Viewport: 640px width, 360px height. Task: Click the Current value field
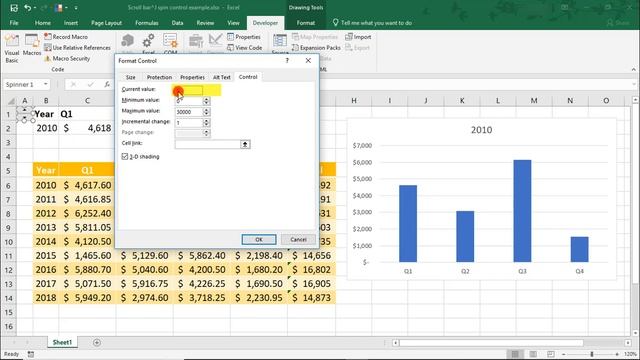(189, 90)
